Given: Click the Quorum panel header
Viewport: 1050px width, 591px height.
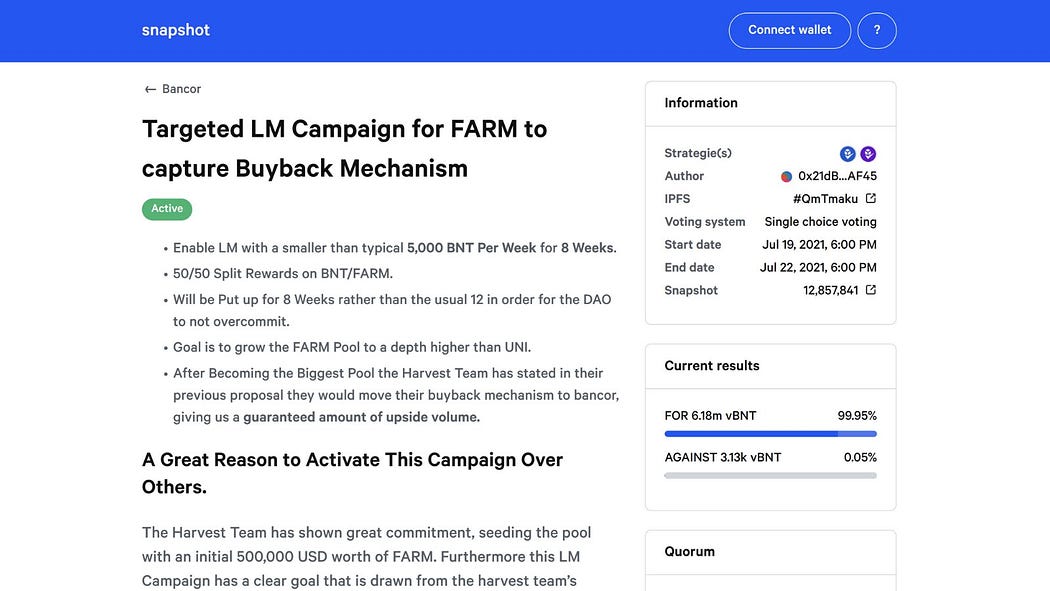Looking at the screenshot, I should (x=690, y=552).
